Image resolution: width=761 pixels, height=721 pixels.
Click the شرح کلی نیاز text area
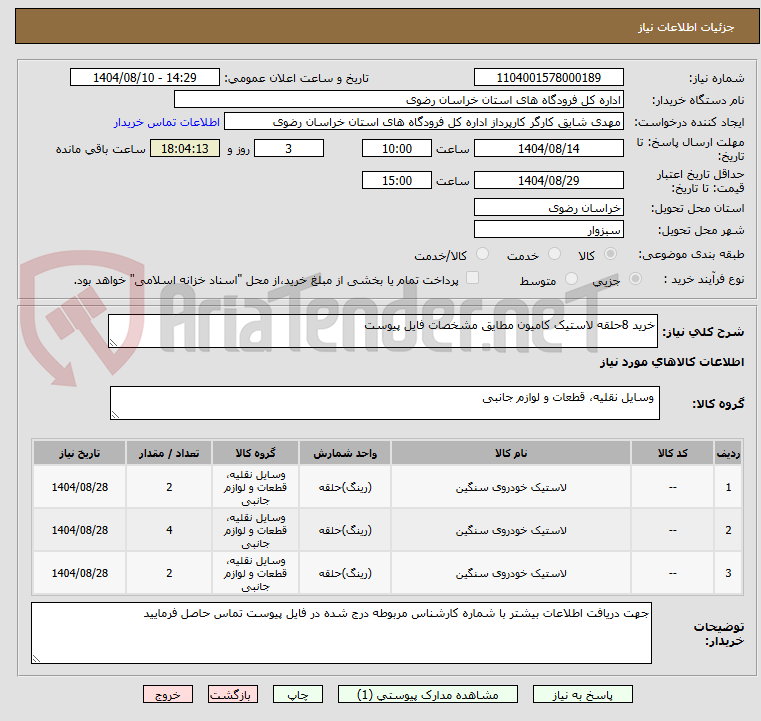[382, 331]
